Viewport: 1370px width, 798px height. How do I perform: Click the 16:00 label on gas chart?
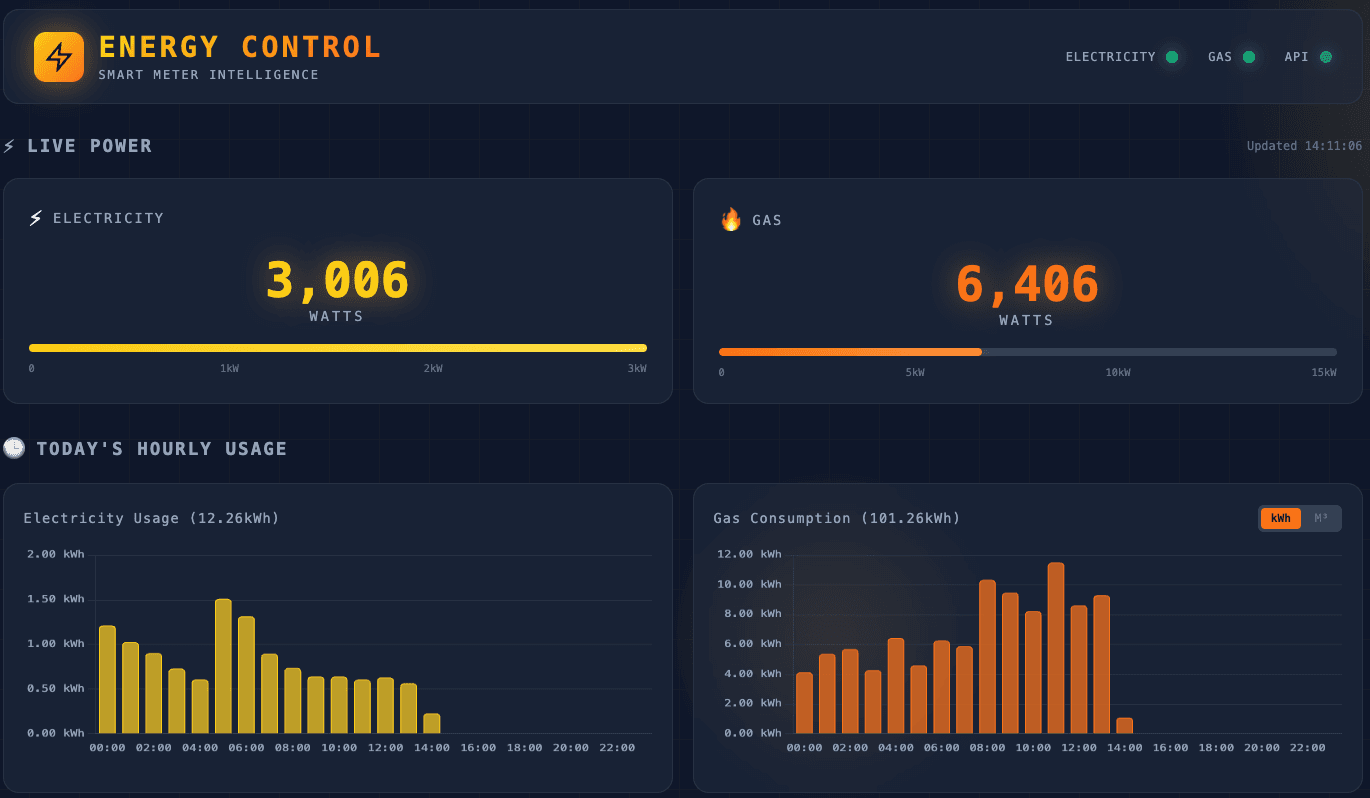1171,748
